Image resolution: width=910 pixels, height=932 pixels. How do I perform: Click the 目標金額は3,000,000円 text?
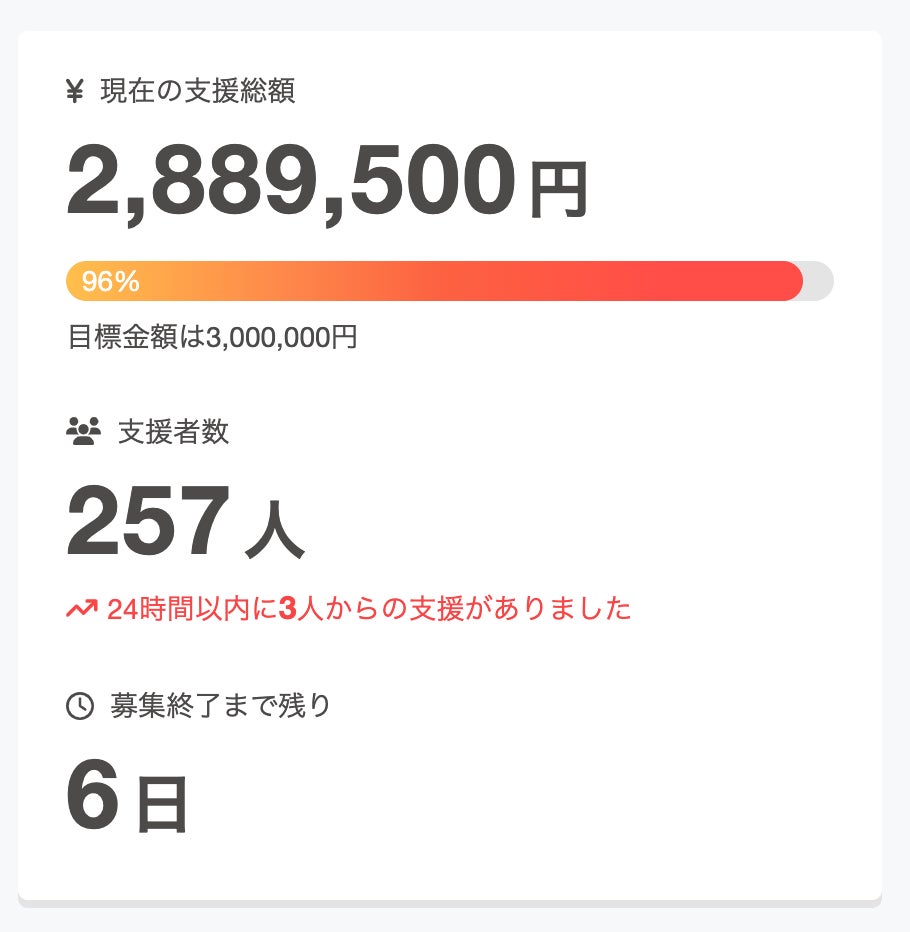(x=212, y=337)
